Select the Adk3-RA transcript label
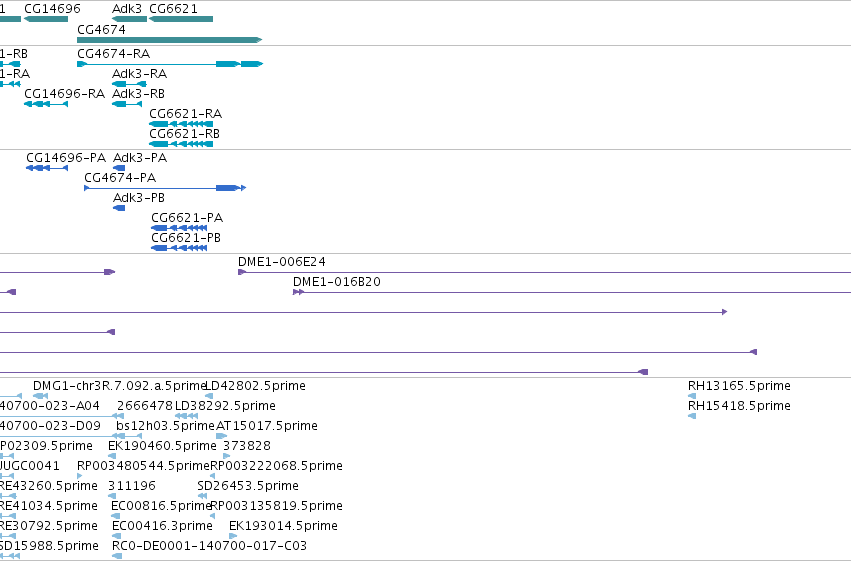Viewport: 851px width, 561px height. 139,74
